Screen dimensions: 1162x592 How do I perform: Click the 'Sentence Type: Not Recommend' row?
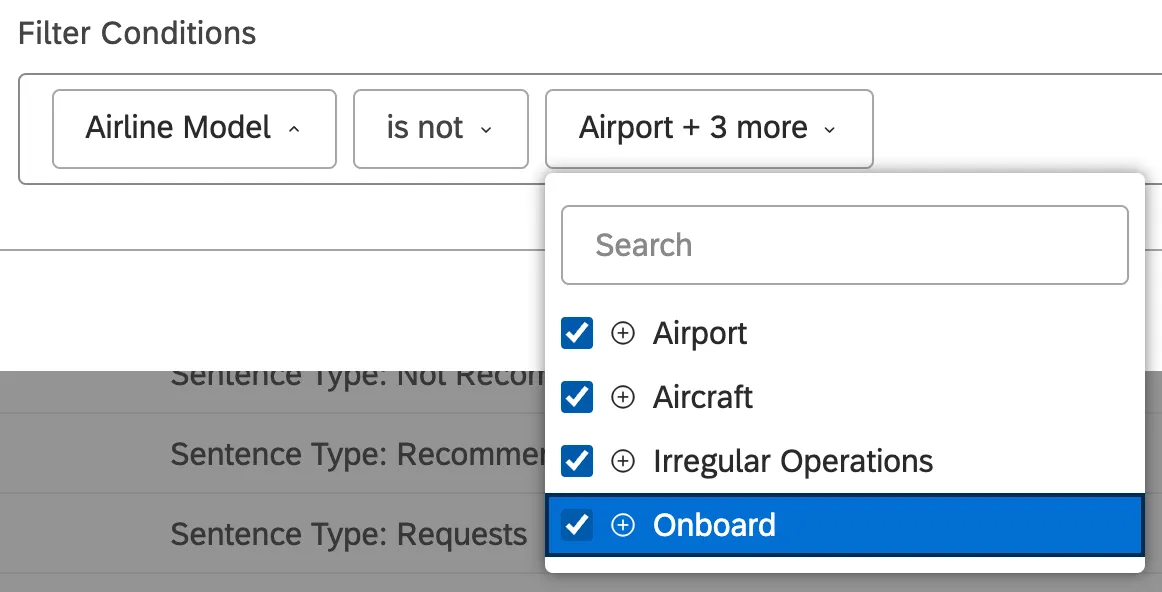click(x=350, y=375)
